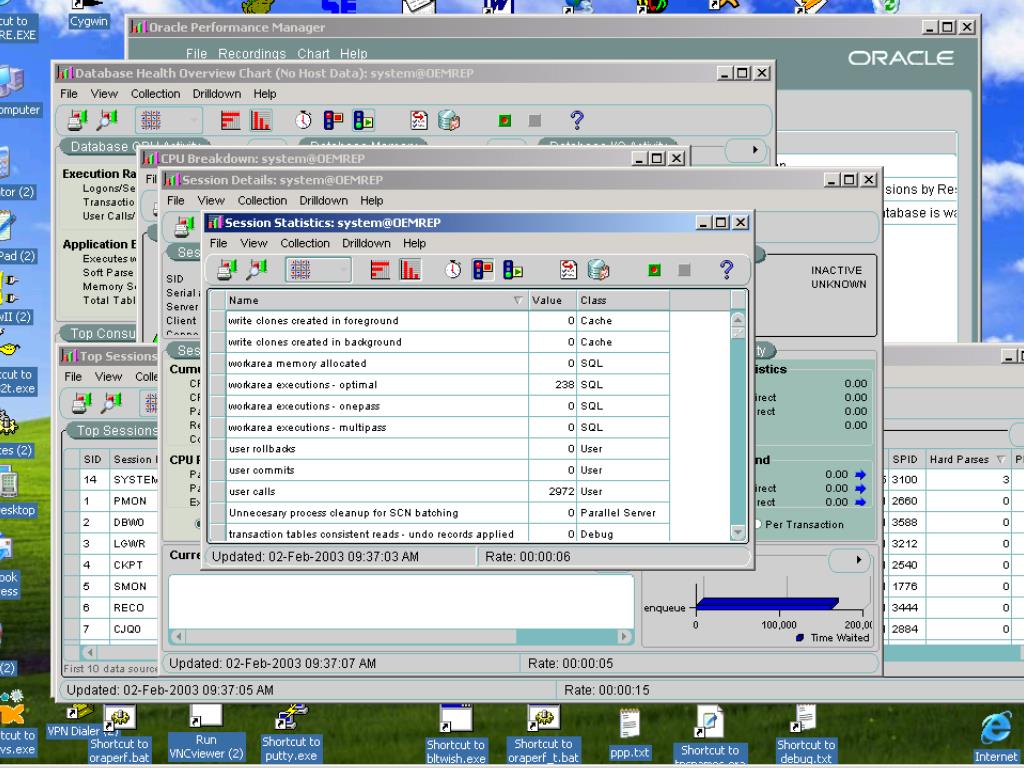Sort statistics by the Class column header
The height and width of the screenshot is (768, 1024).
pyautogui.click(x=623, y=300)
